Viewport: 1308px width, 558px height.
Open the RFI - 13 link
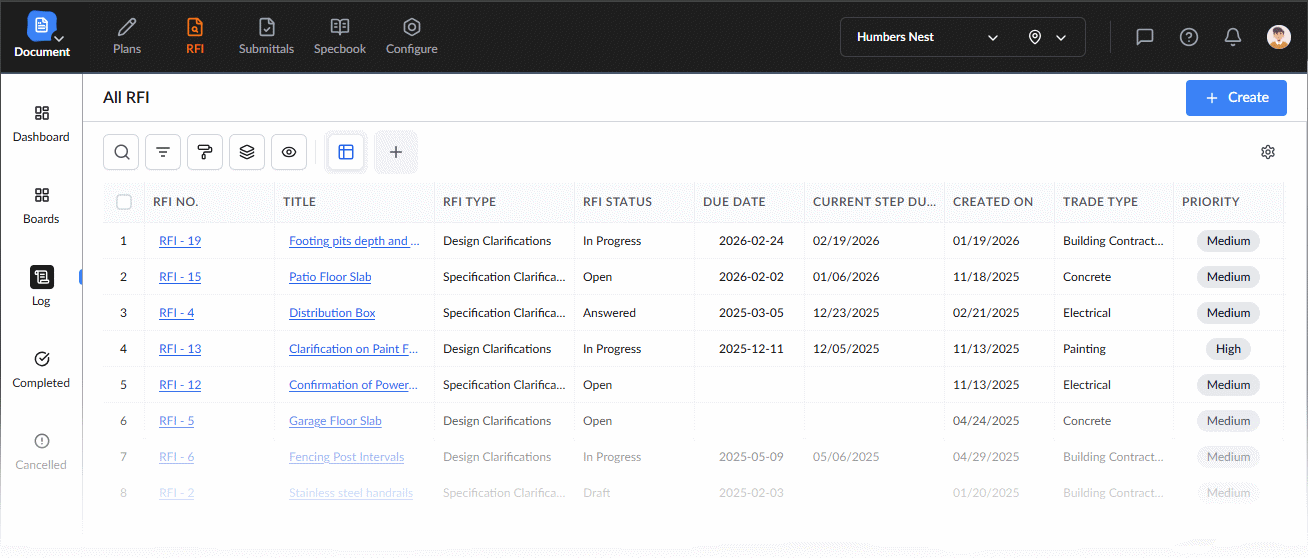(180, 349)
